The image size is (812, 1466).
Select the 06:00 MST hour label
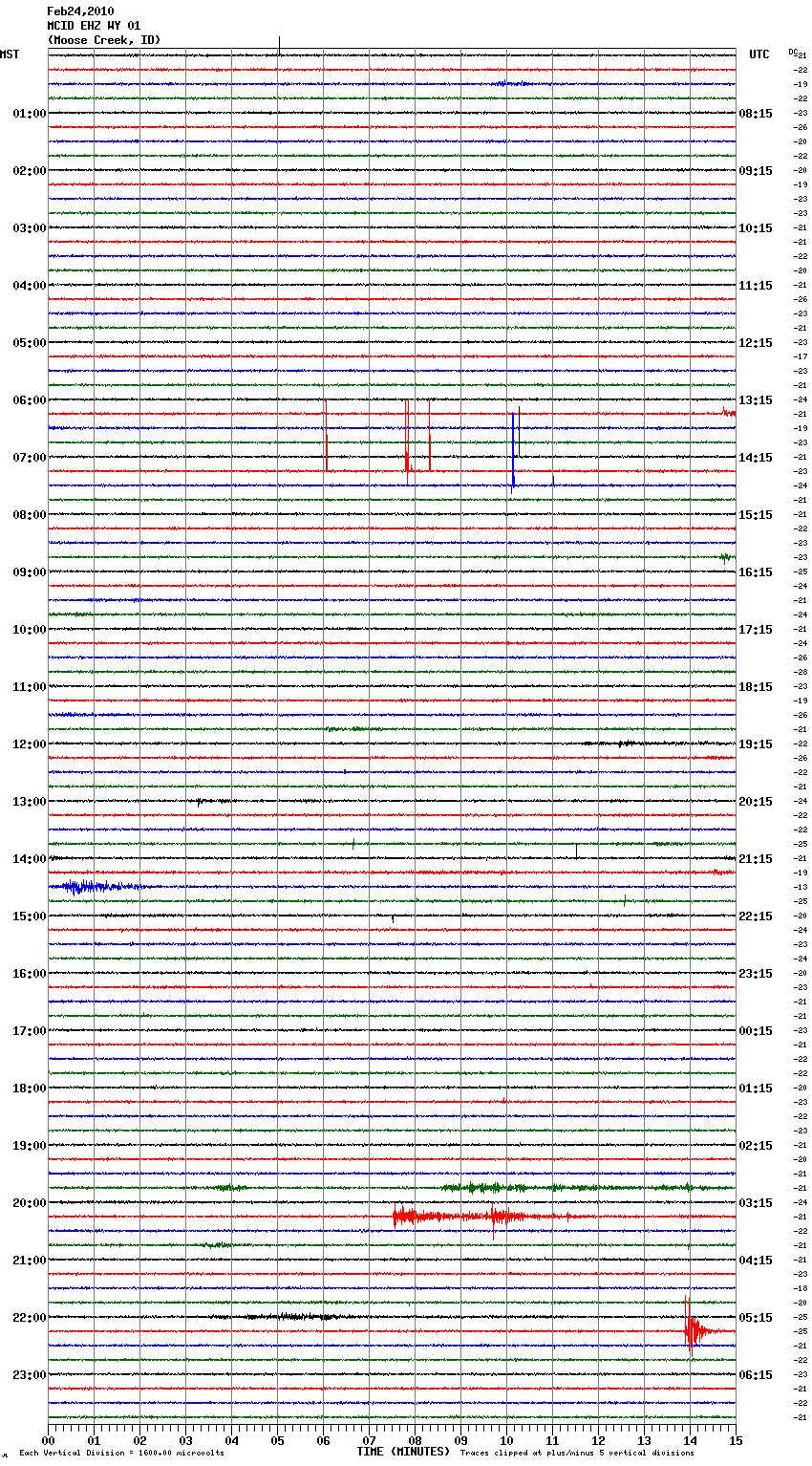[30, 400]
